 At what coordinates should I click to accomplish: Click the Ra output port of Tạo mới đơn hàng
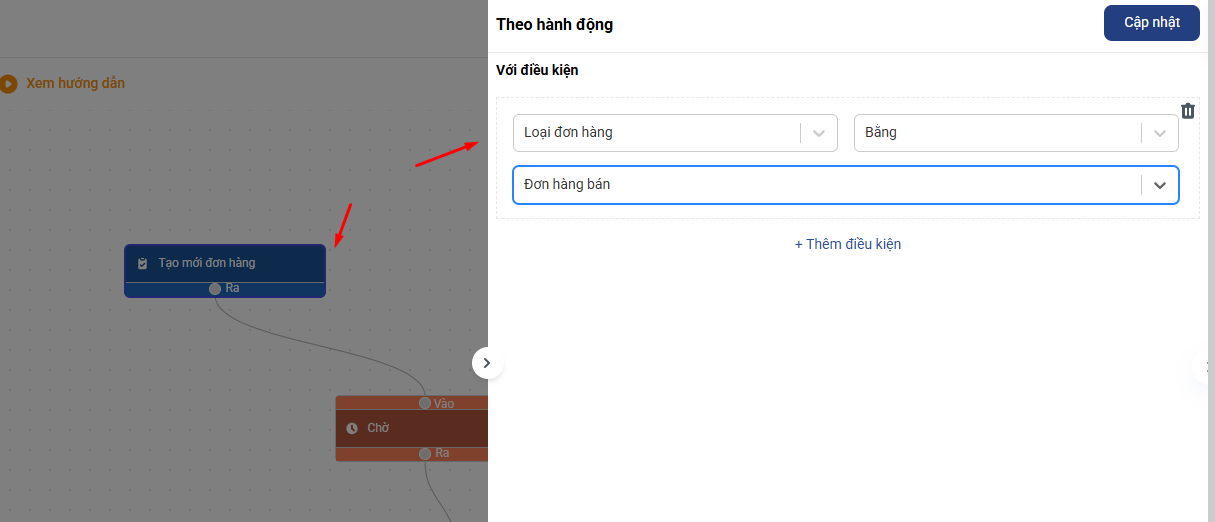[215, 289]
